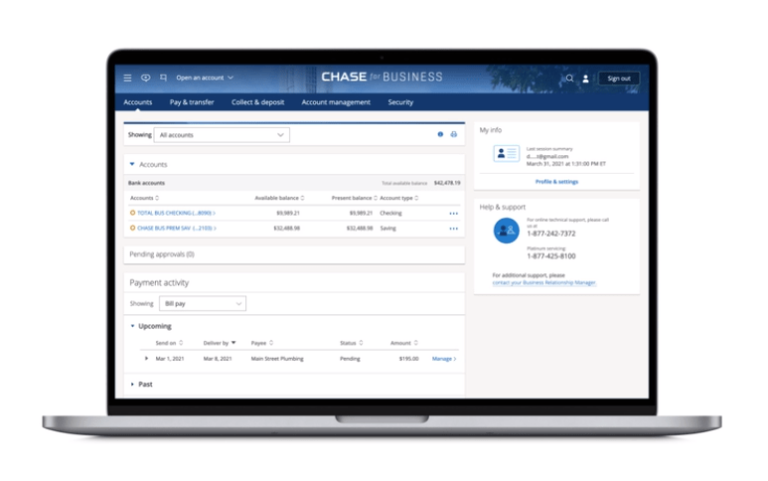Open the Security tab
The height and width of the screenshot is (481, 768).
click(401, 102)
